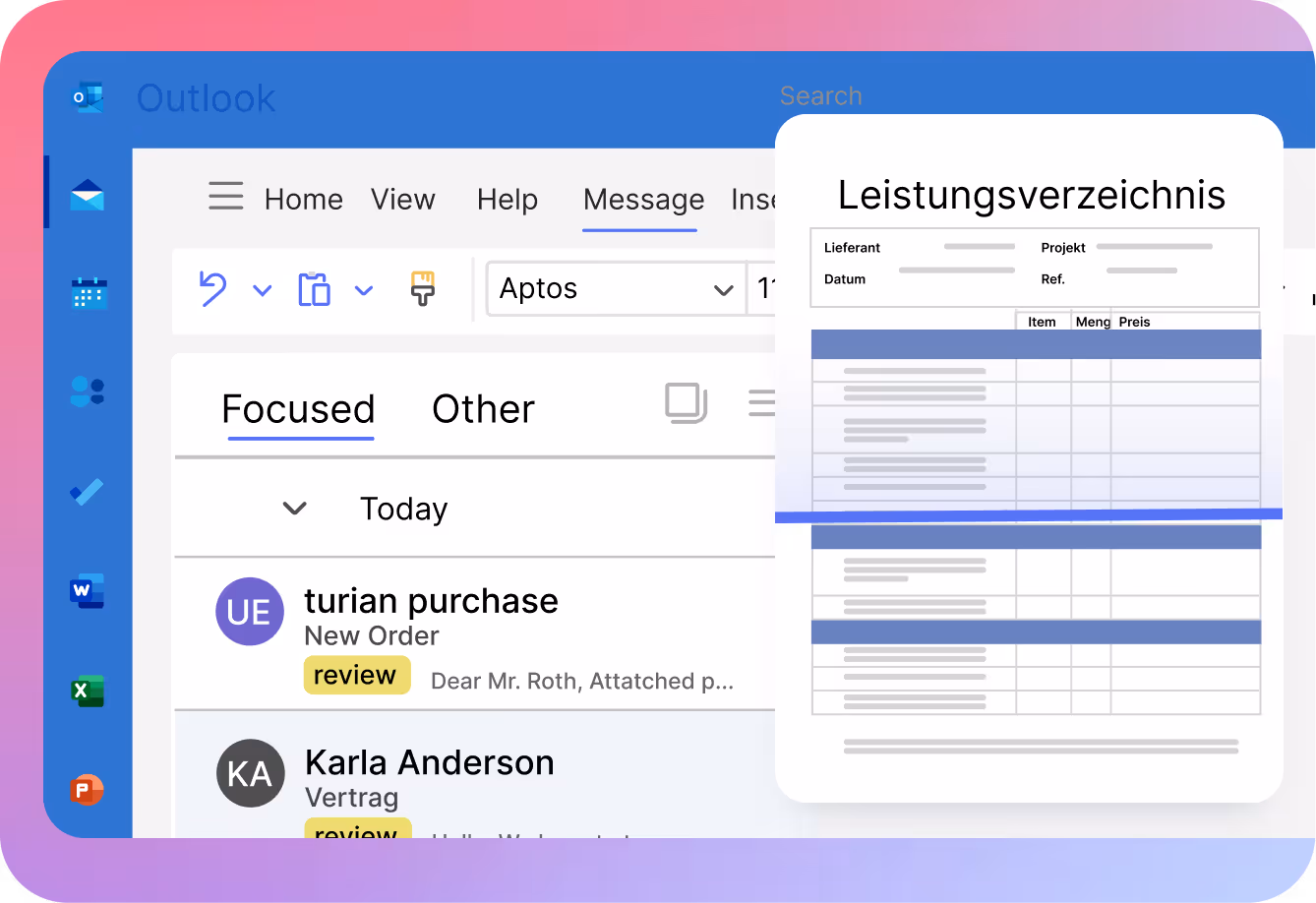
Task: Expand the Paste options dropdown arrow
Action: (364, 290)
